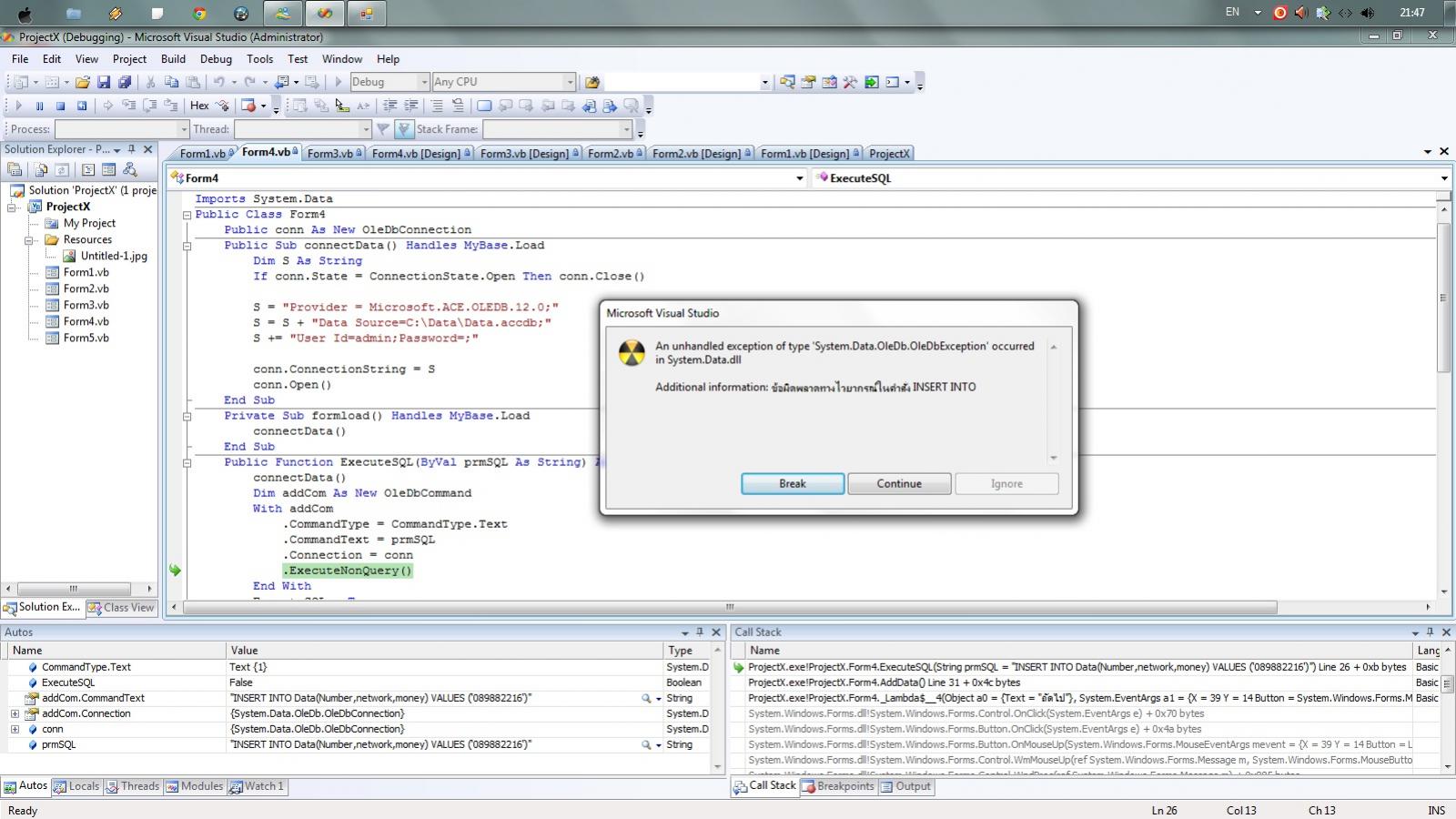Open the ExecuteSQL method dropdown

(x=1443, y=178)
